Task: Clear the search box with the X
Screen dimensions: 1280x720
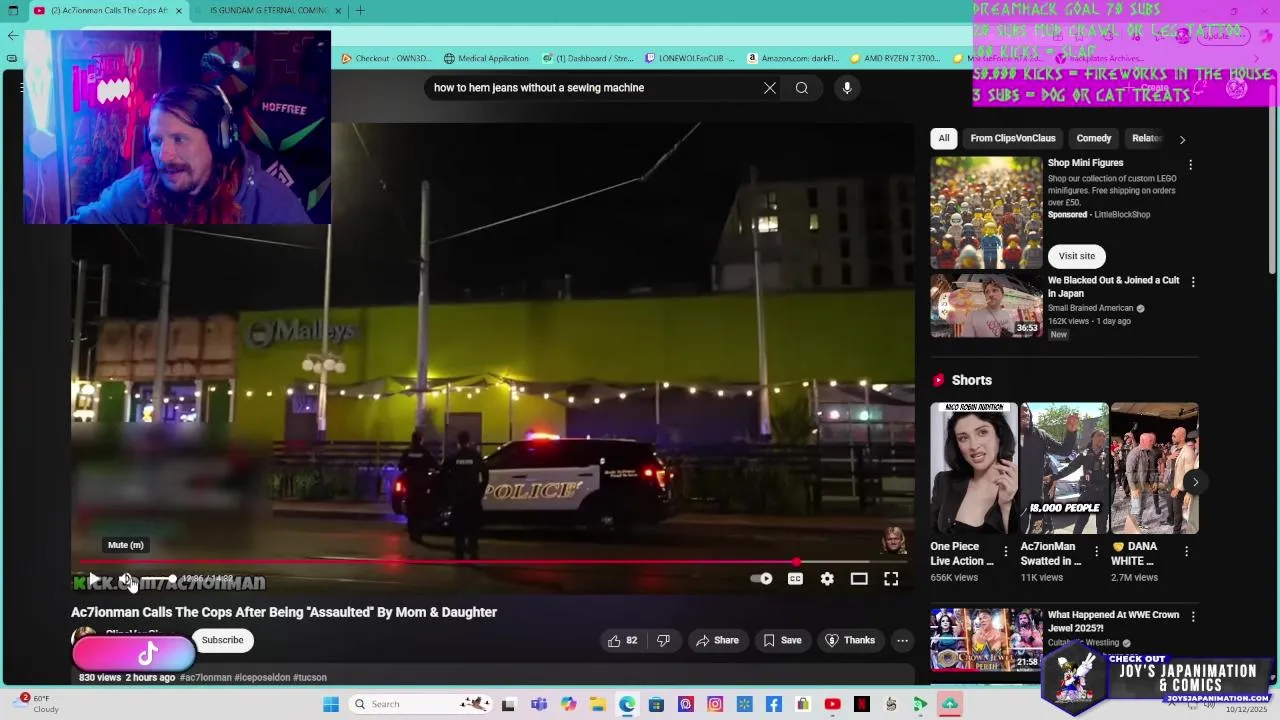Action: (770, 88)
